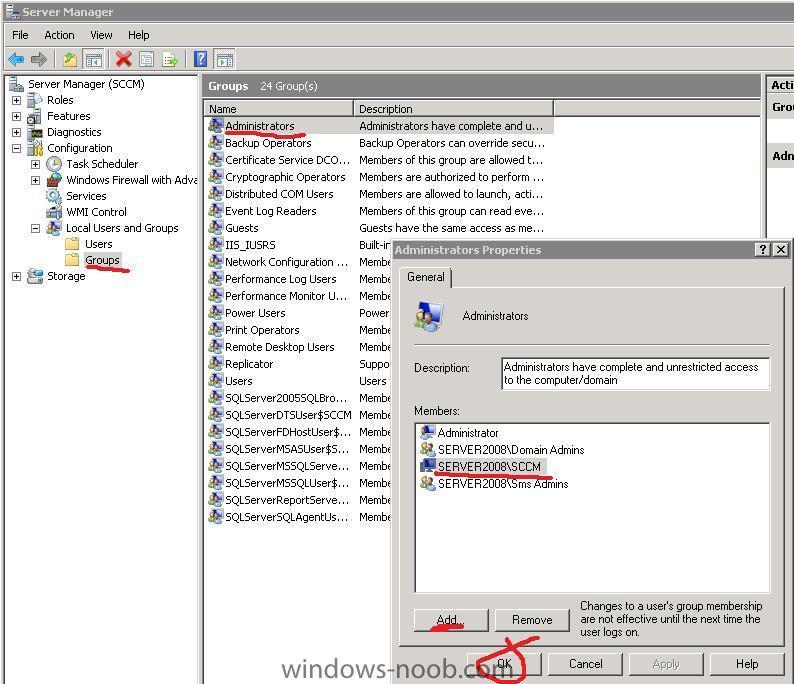Select the General tab in Administrators Properties

426,277
